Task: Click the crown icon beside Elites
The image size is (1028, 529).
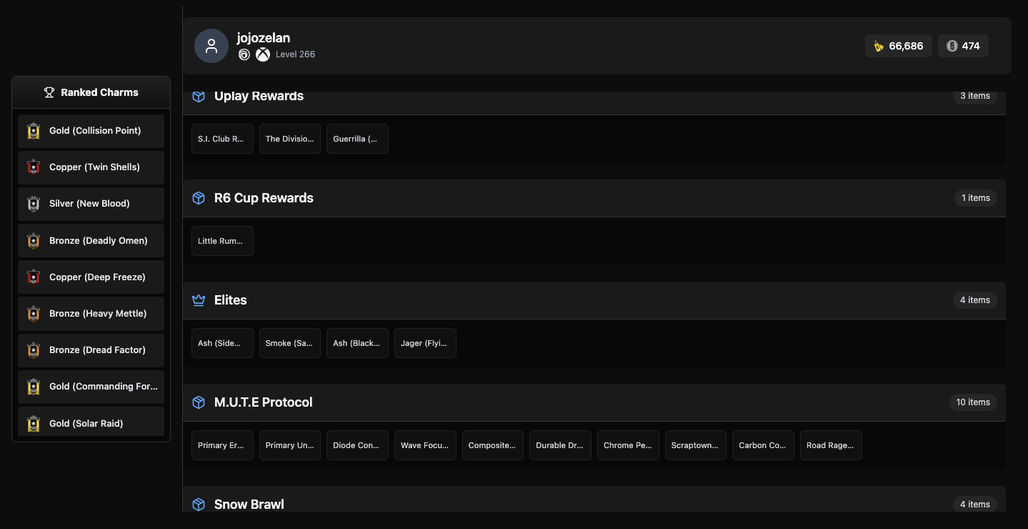Action: coord(199,300)
